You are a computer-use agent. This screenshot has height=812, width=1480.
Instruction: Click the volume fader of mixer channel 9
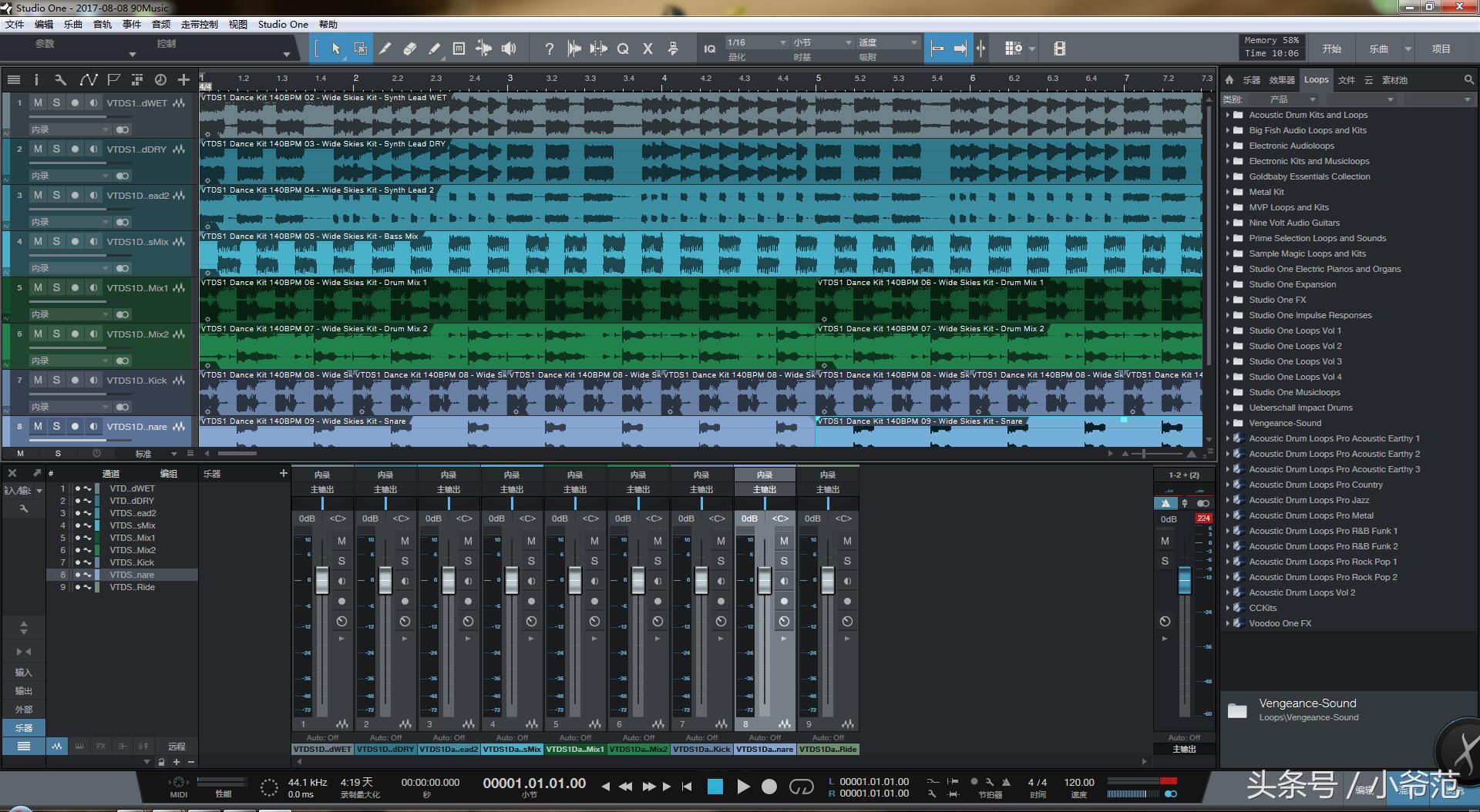[828, 580]
